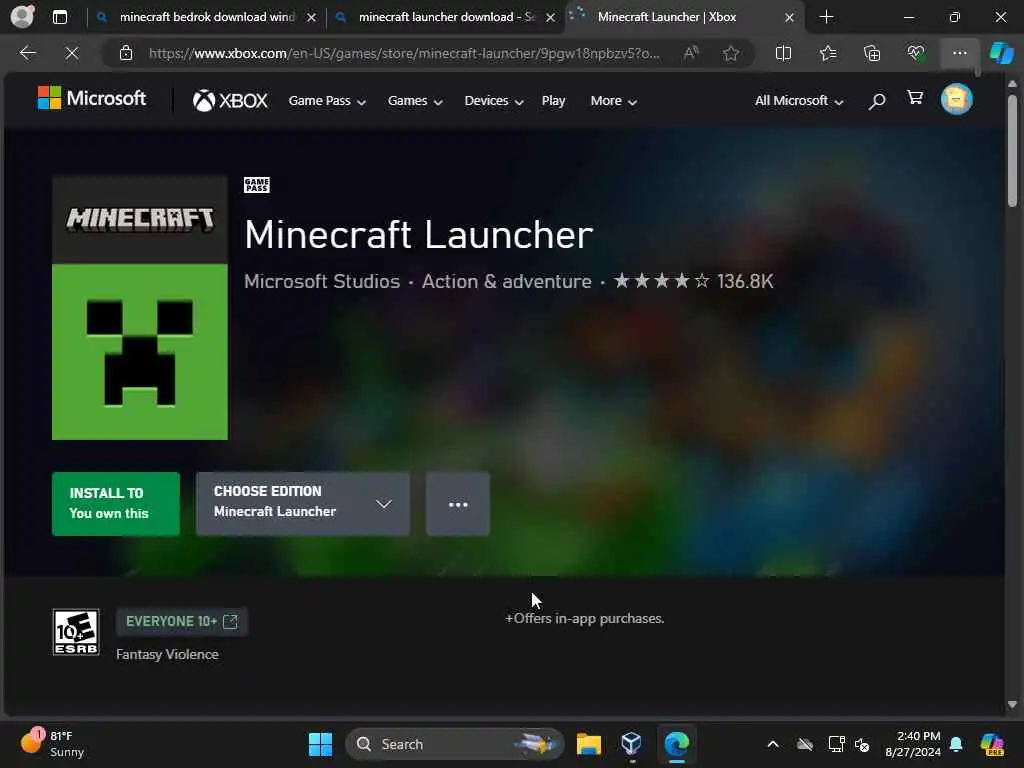Open the ESRB Everyone 10+ rating icon

tap(76, 632)
